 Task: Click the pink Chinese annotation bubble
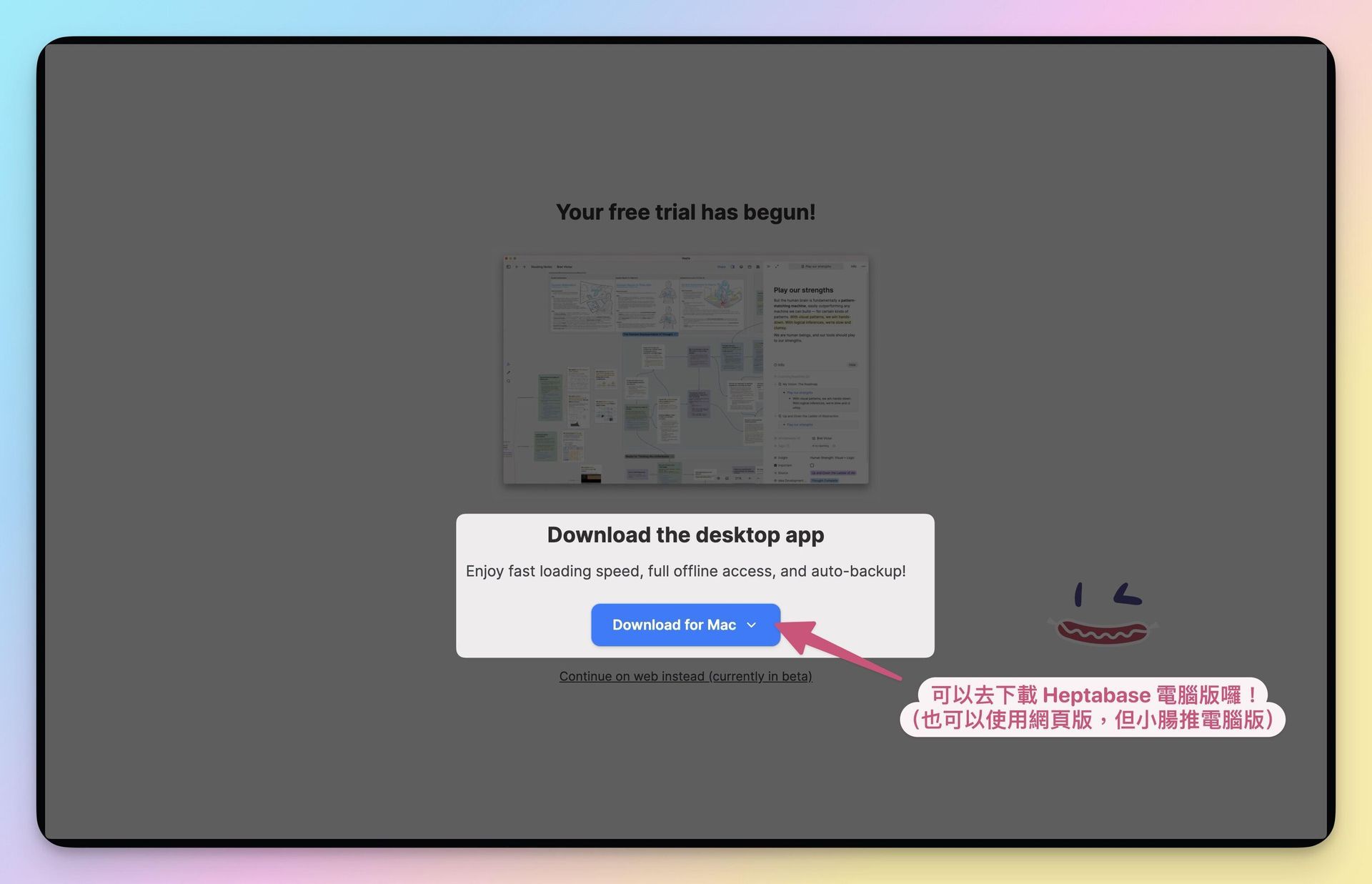1092,707
